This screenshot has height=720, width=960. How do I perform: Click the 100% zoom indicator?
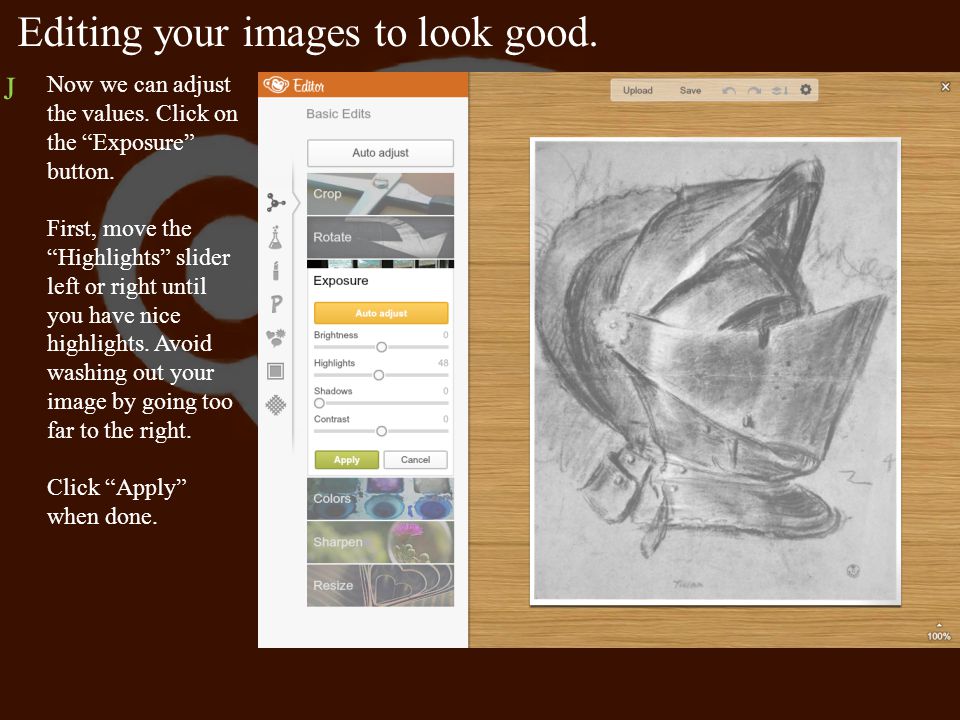coord(939,636)
